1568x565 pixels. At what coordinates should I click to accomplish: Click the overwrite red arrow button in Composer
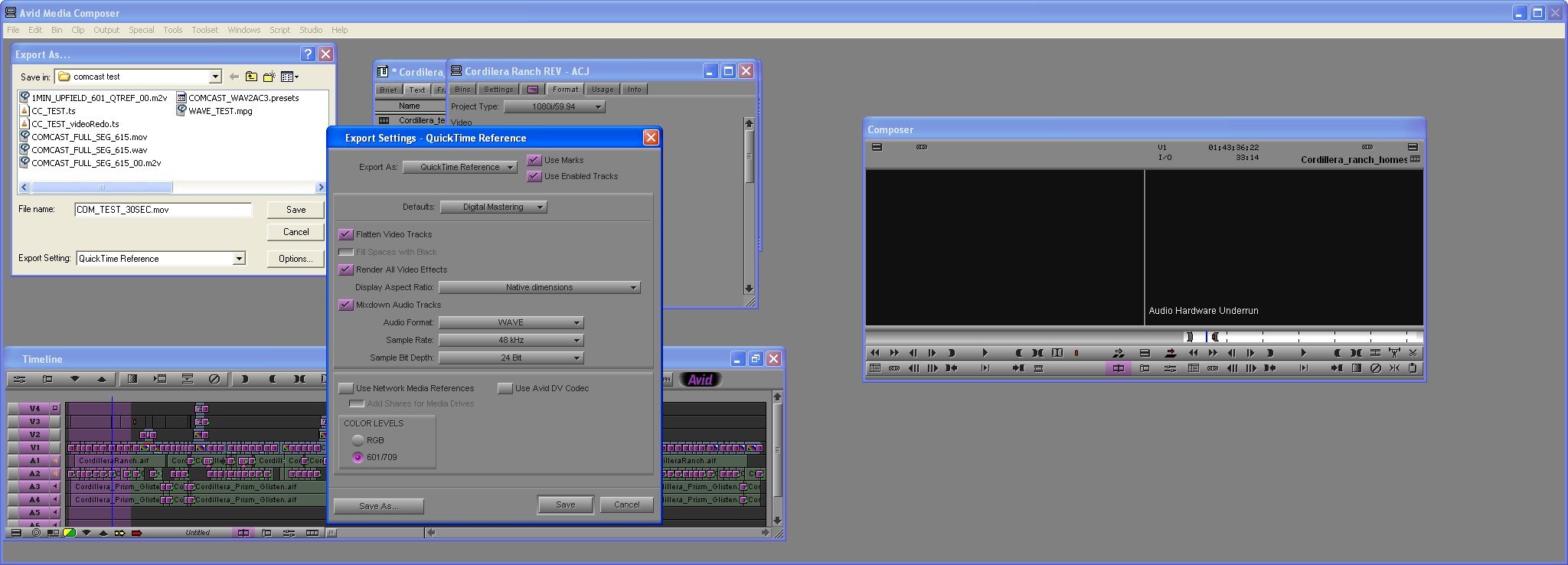pos(1171,353)
